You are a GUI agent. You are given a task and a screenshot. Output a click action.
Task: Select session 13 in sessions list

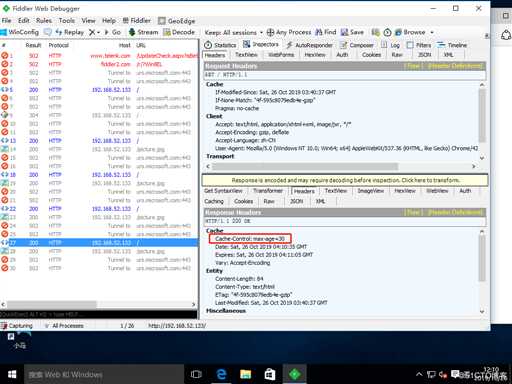click(x=99, y=141)
